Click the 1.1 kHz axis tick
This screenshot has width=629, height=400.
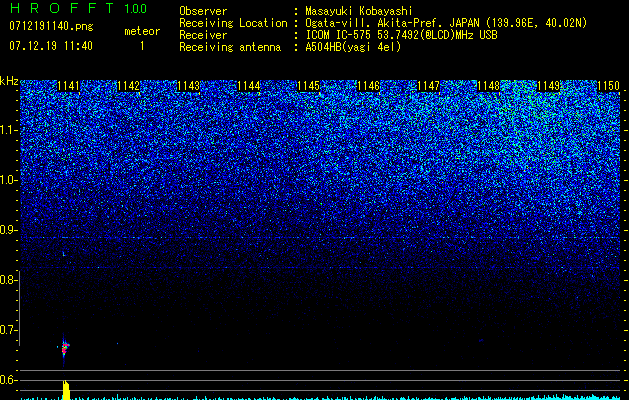pyautogui.click(x=9, y=130)
